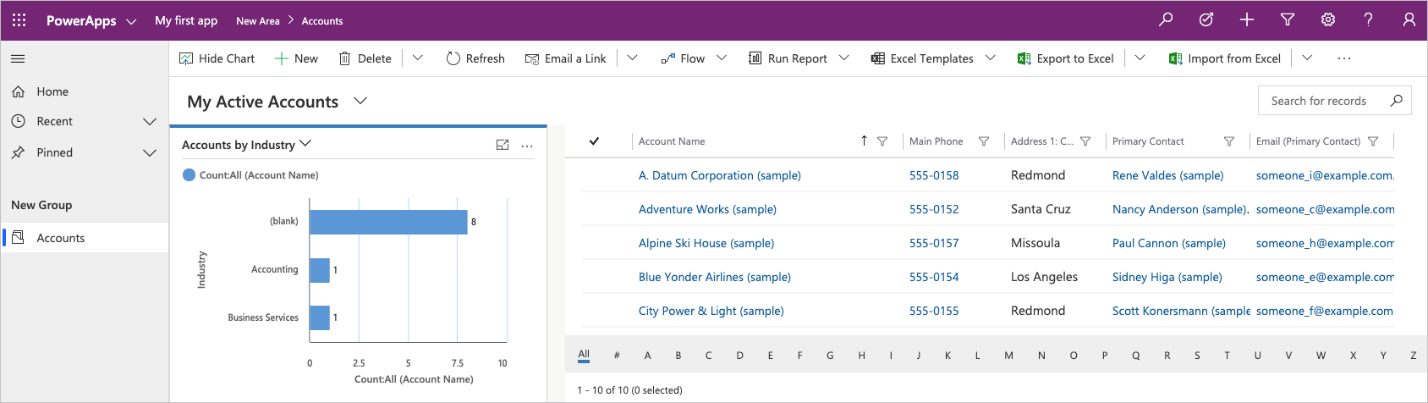Click the (blank) industry bar in chart

pos(388,222)
